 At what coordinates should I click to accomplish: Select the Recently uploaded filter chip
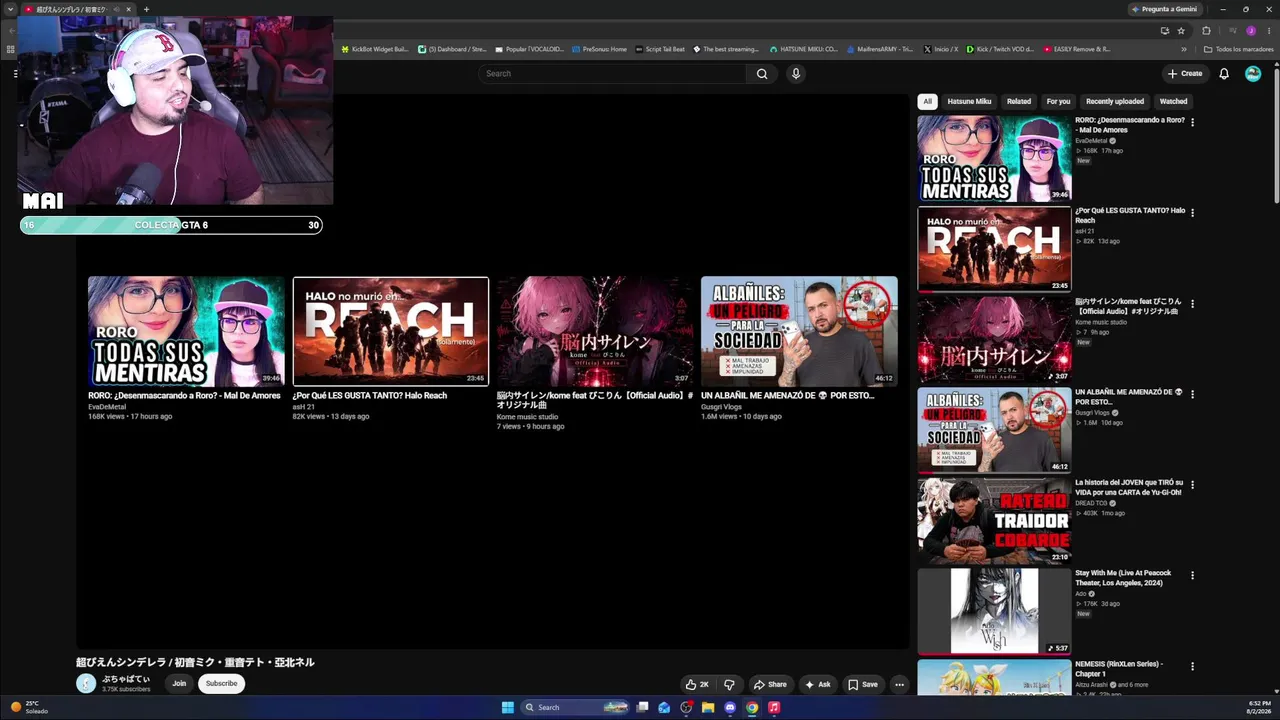[1115, 101]
